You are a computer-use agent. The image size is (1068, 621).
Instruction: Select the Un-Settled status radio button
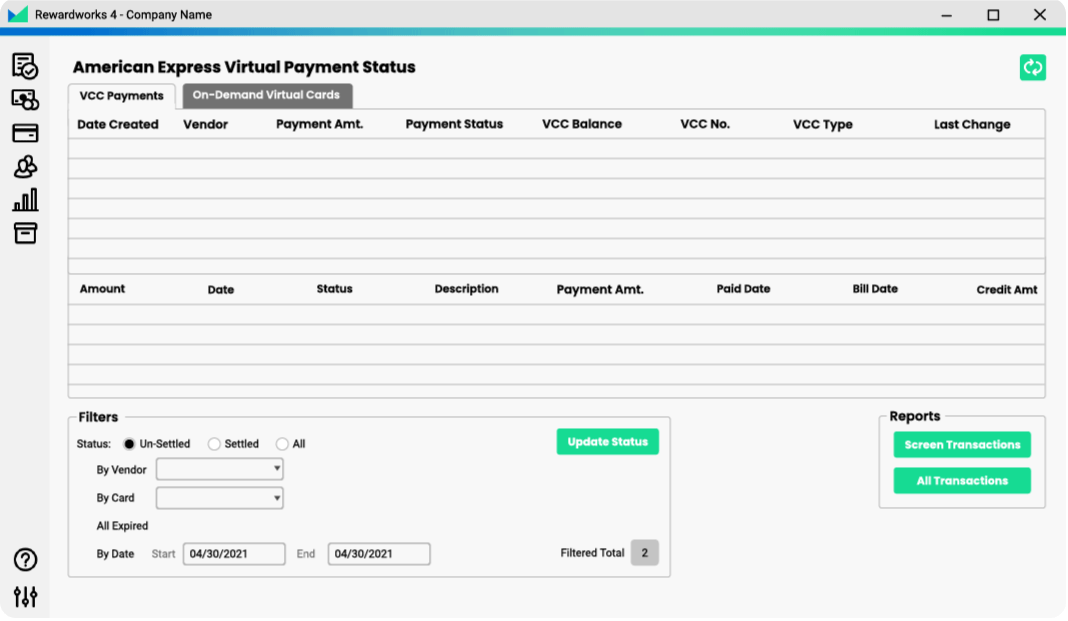point(129,444)
